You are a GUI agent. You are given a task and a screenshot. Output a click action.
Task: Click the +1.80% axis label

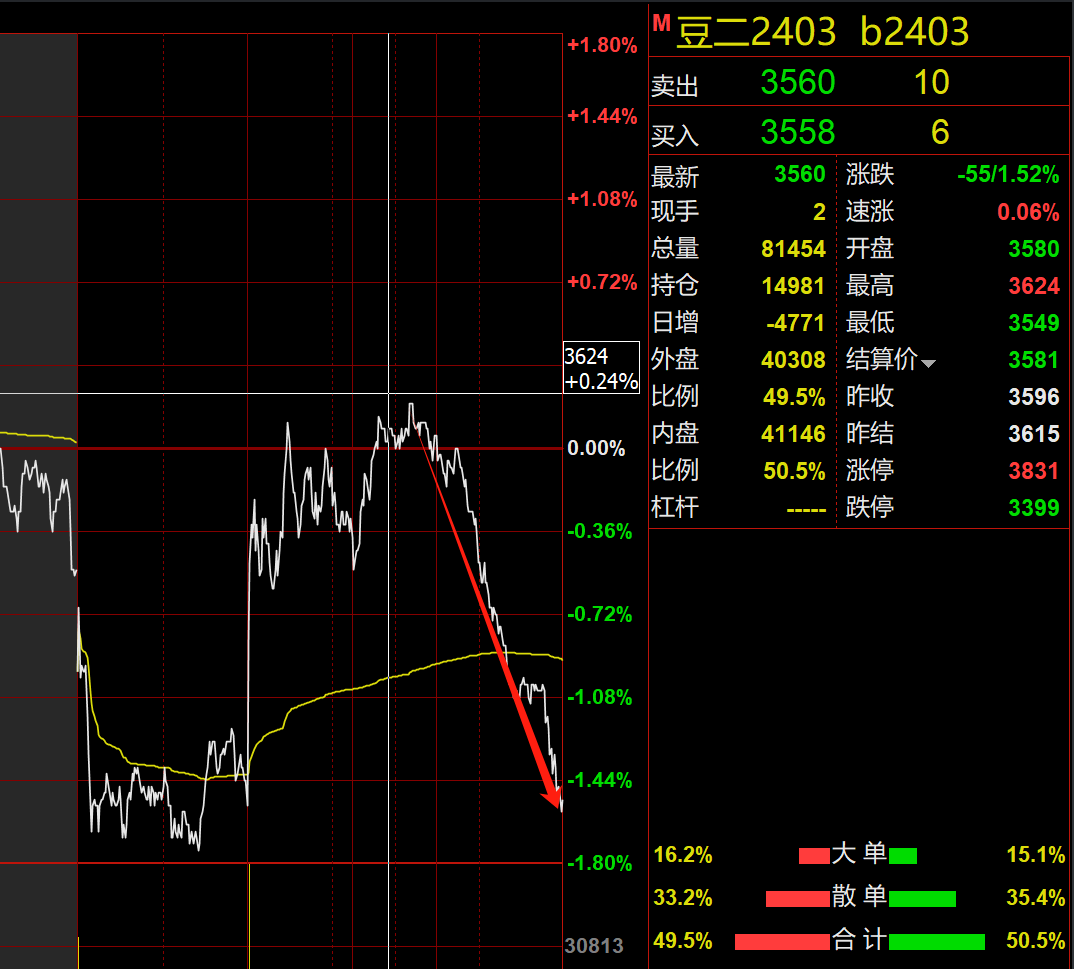pyautogui.click(x=601, y=45)
